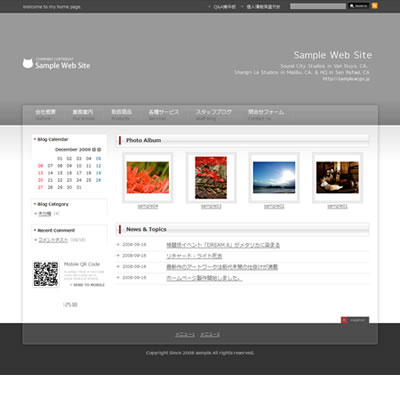Open the Q&A link in top bar
Viewport: 400px width, 400px height.
click(224, 7)
